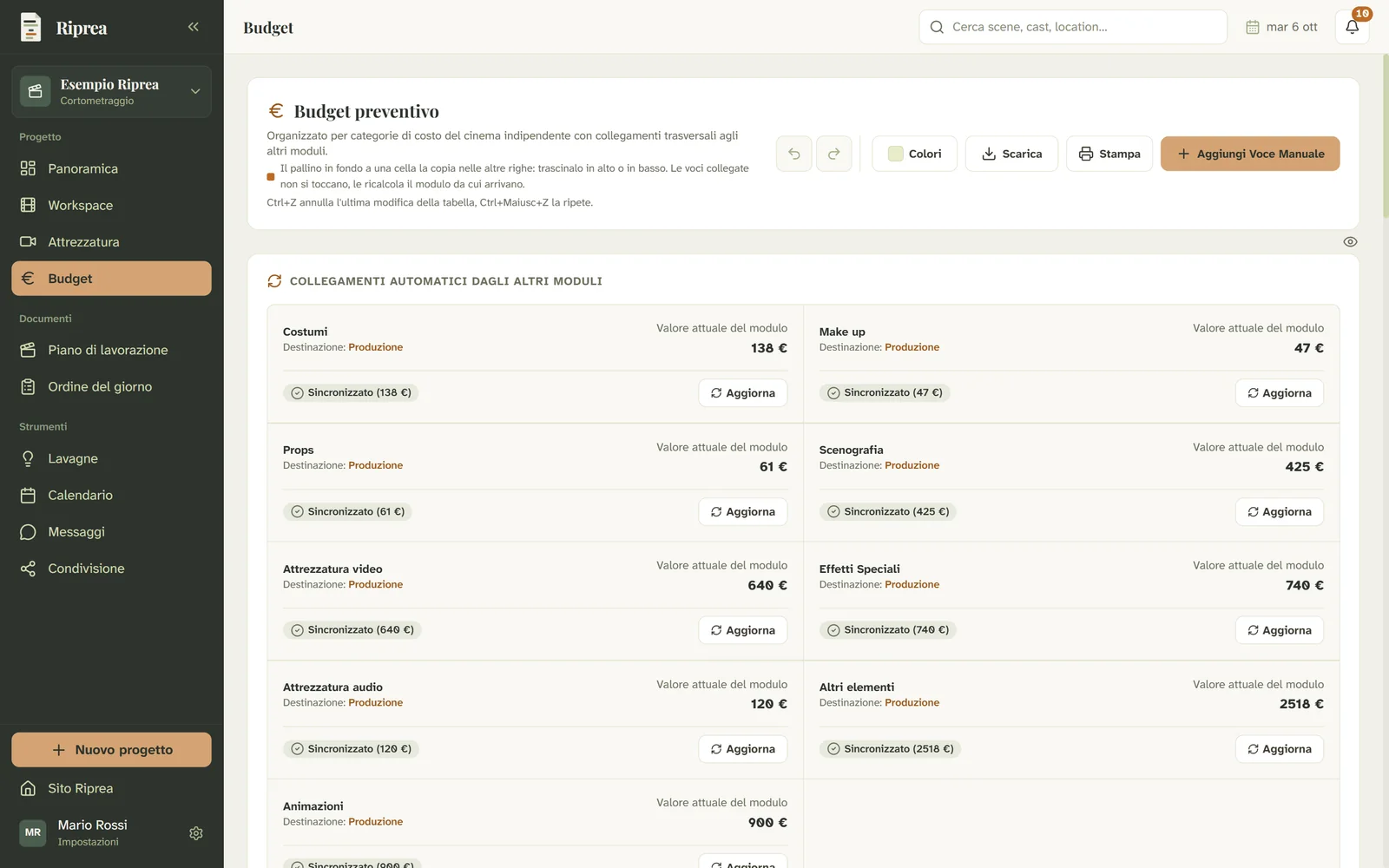Click Aggiorna for Attrezzatura video

click(743, 630)
